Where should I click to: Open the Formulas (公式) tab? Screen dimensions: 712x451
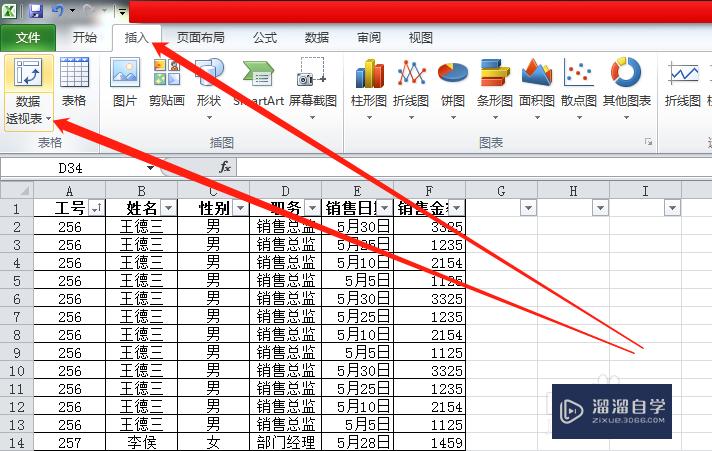pyautogui.click(x=265, y=37)
